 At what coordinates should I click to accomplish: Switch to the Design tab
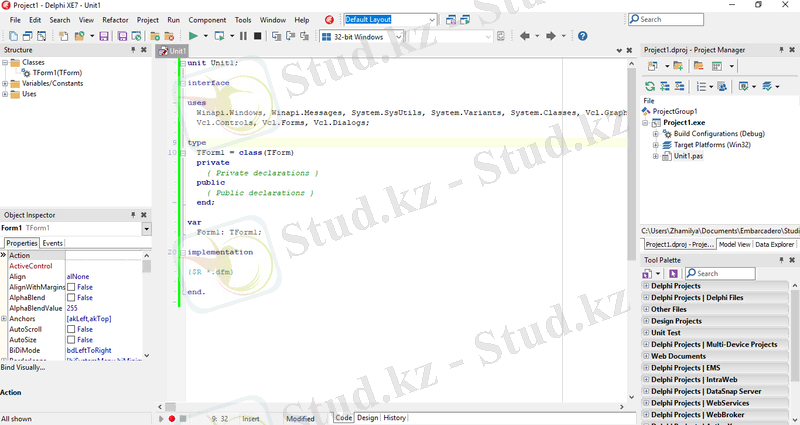(x=367, y=418)
